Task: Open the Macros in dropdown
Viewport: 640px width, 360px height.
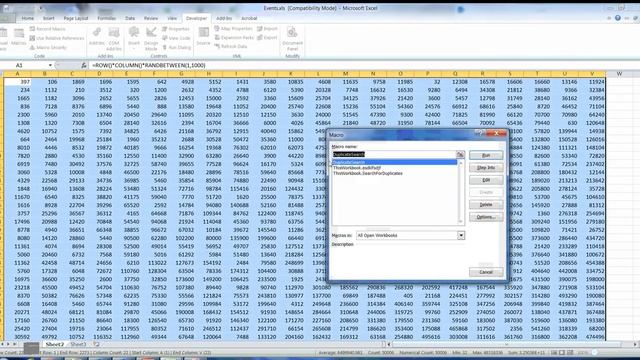Action: tap(461, 236)
